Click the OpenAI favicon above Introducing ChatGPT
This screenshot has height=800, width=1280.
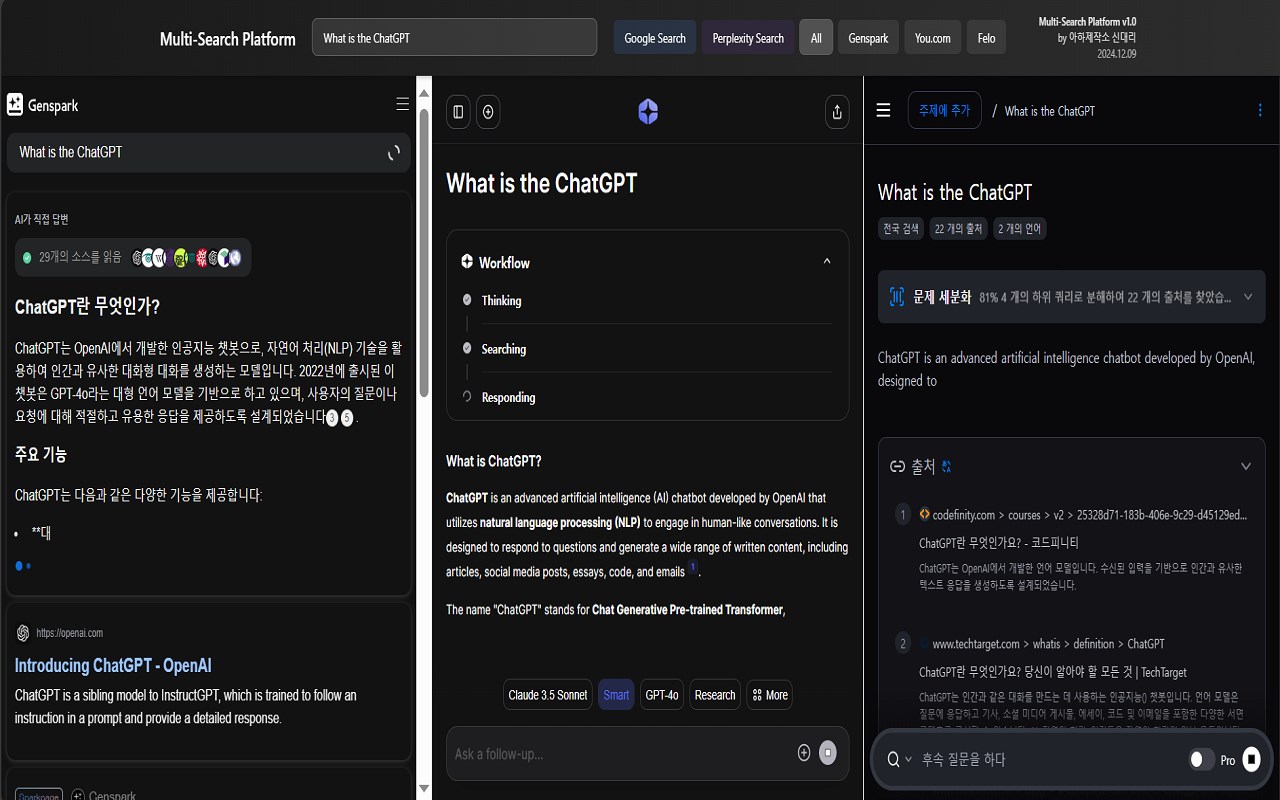[x=23, y=633]
